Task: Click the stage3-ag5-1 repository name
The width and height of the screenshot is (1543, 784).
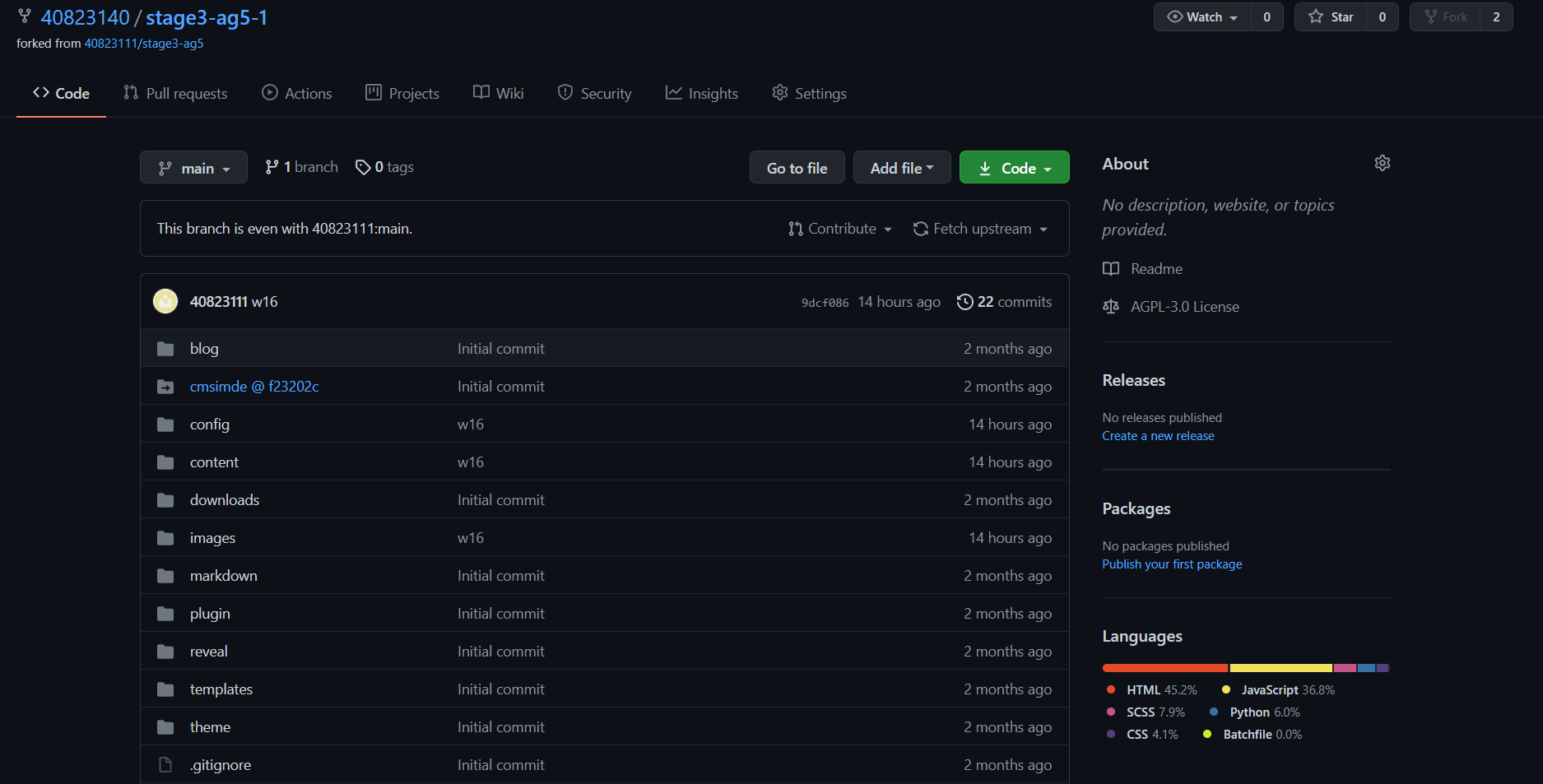Action: (x=207, y=17)
